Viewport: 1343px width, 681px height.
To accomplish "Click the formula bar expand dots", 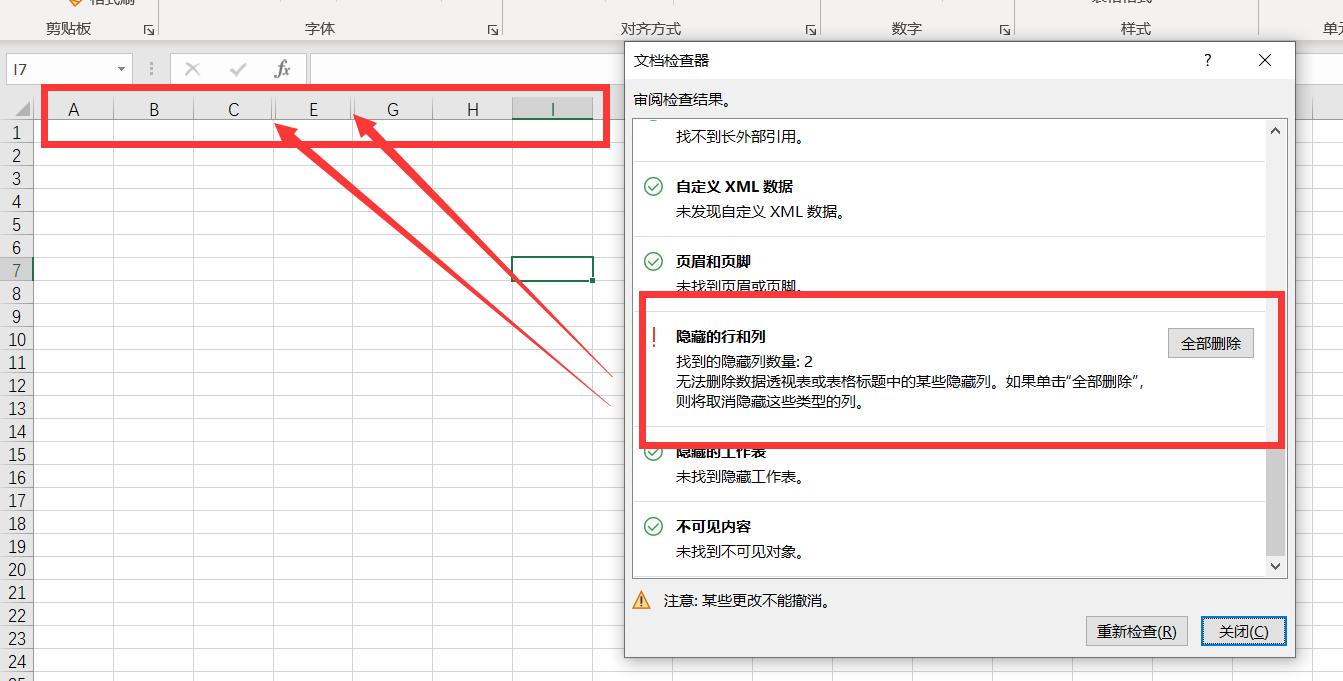I will (x=151, y=68).
